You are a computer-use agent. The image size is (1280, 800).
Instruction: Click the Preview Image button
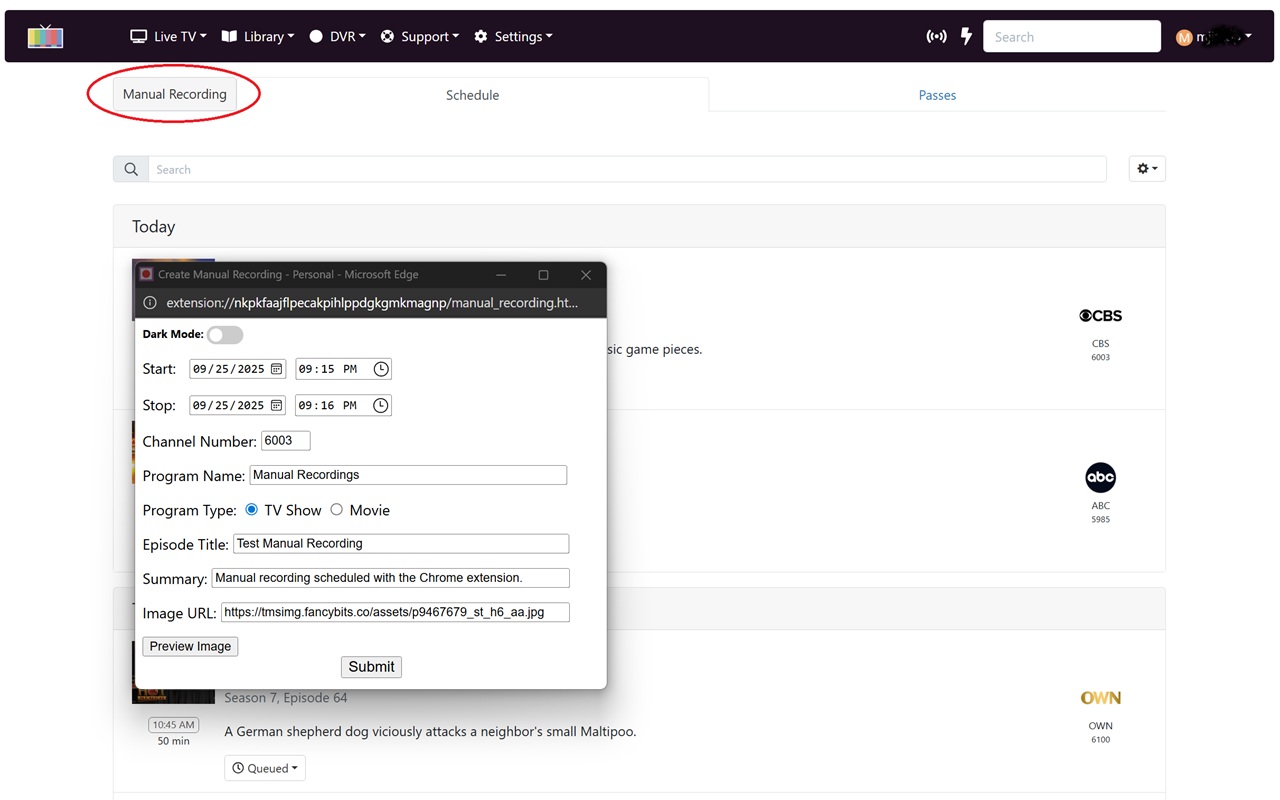click(x=190, y=646)
